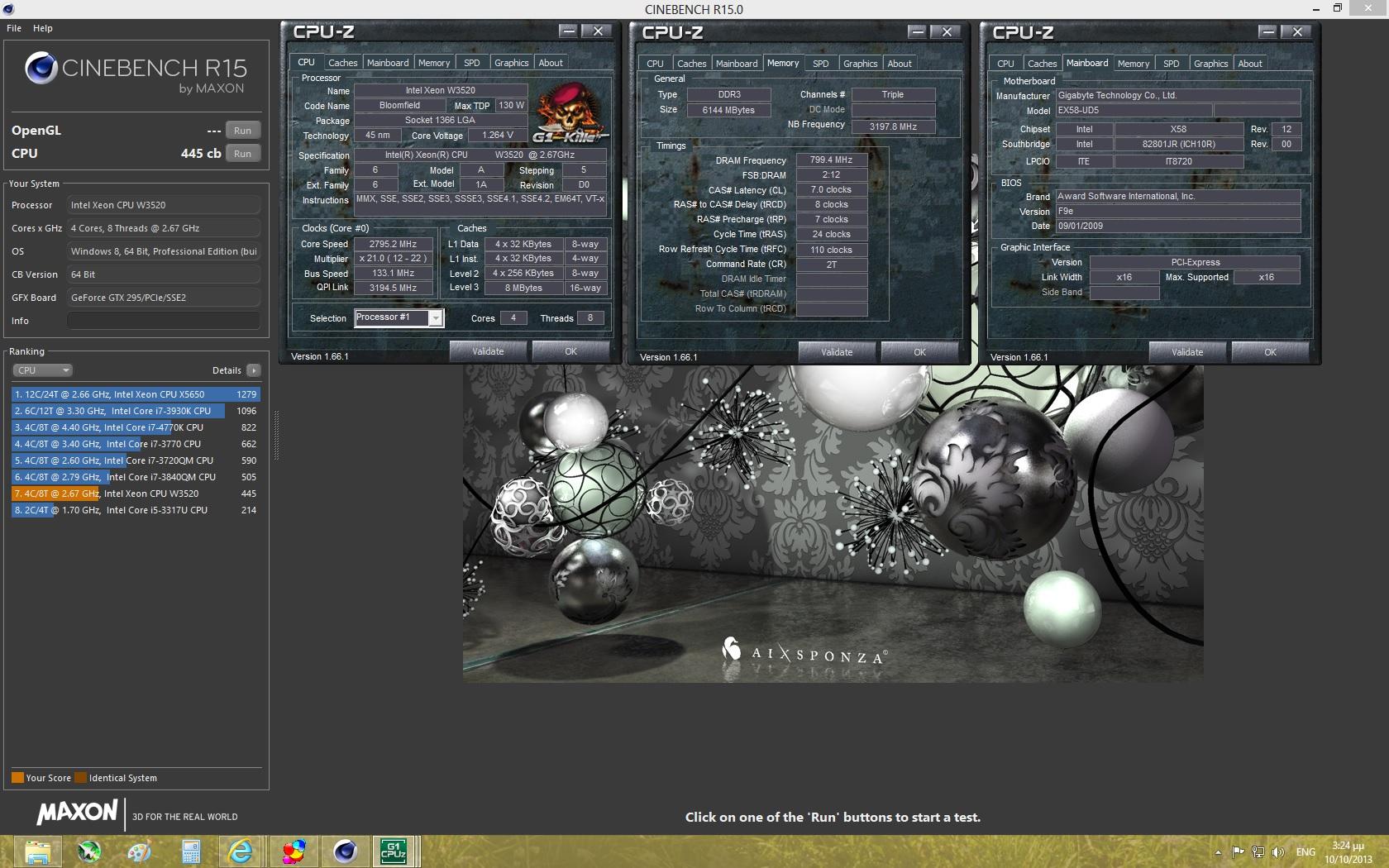Open the Calculator taskbar icon
Screen dimensions: 1389x868
pyautogui.click(x=190, y=851)
